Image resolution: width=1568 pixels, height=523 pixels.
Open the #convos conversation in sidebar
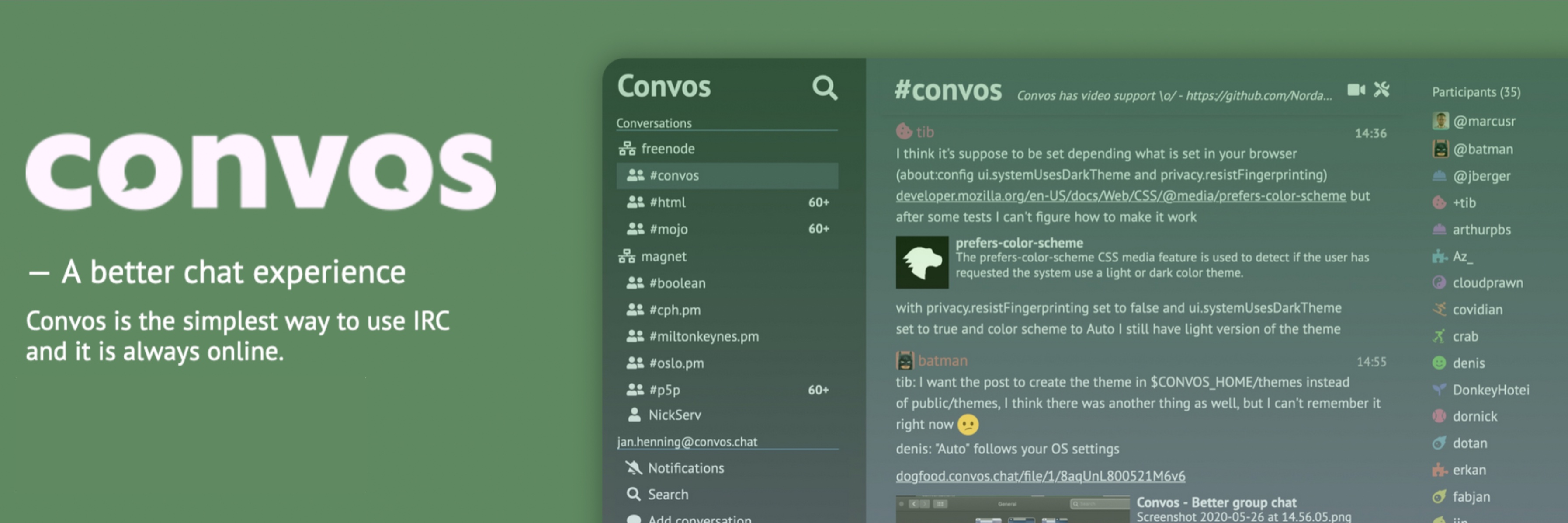click(x=727, y=175)
